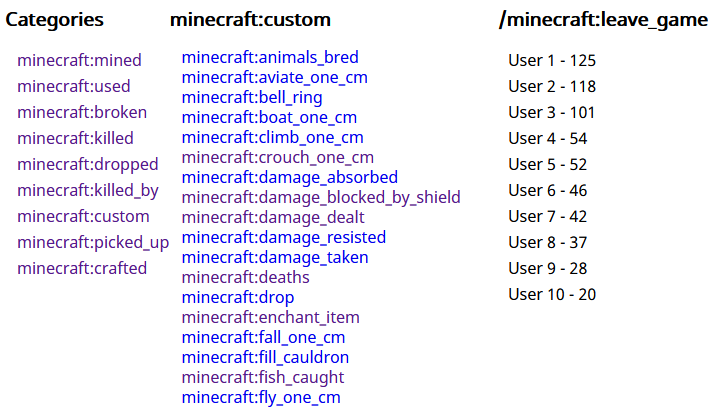Select the minecraft:boat_one_cm link
Viewport: 722px width, 407px height.
pyautogui.click(x=269, y=117)
